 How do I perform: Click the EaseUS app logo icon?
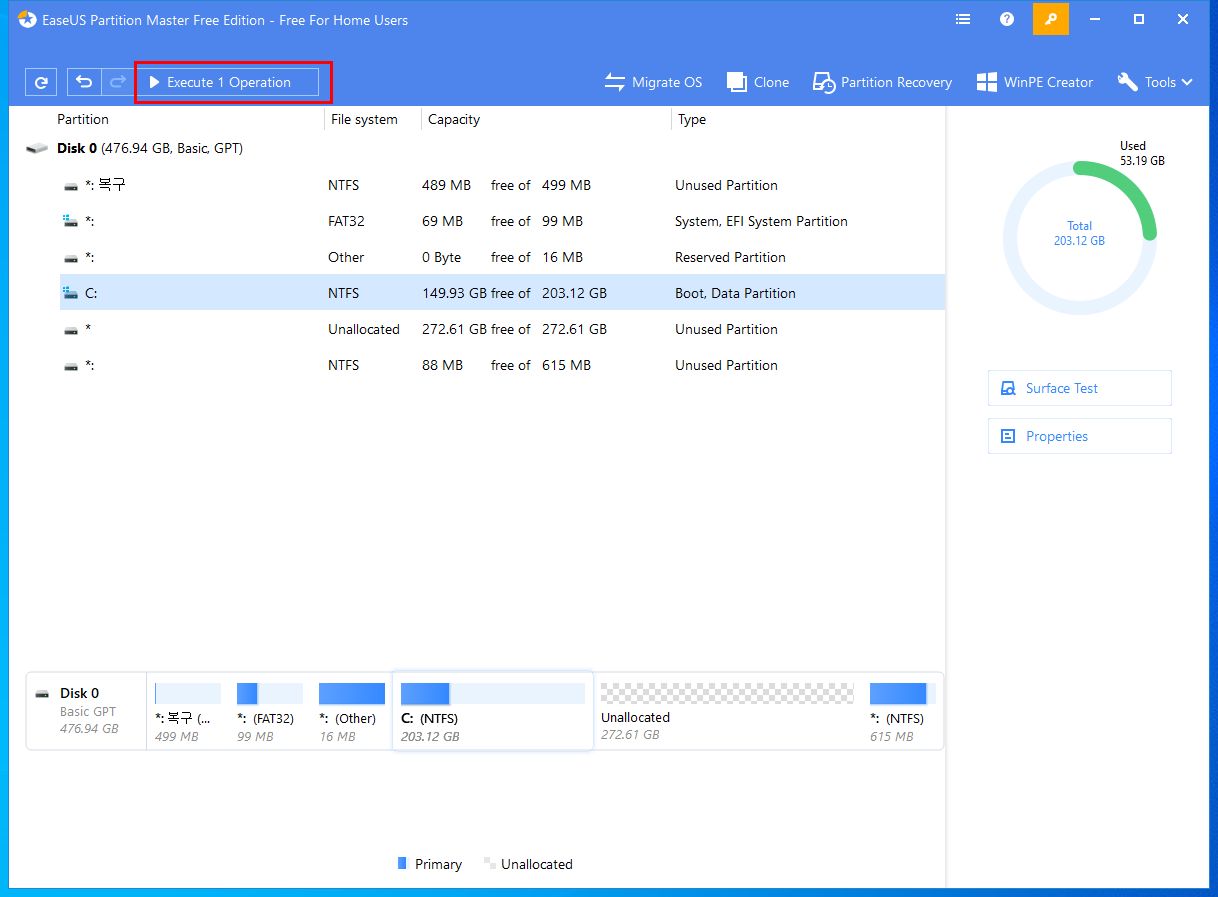(27, 19)
